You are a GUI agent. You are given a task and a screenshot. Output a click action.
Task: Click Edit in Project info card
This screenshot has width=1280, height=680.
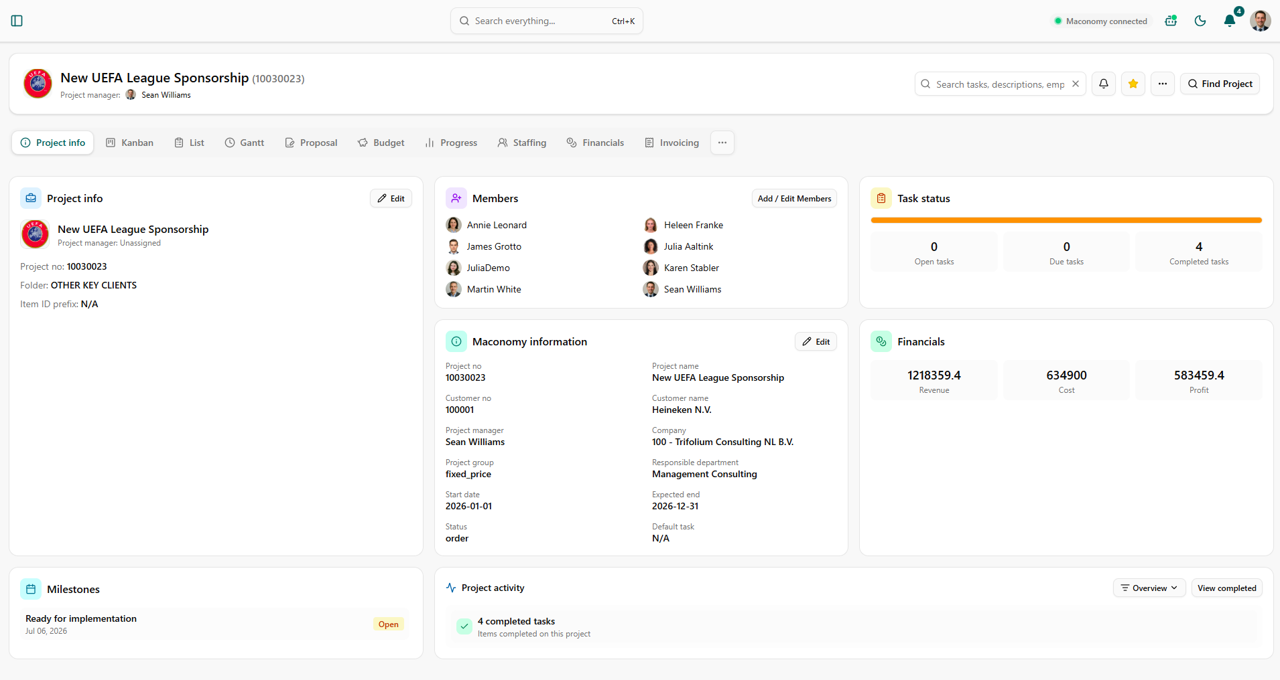pyautogui.click(x=391, y=199)
